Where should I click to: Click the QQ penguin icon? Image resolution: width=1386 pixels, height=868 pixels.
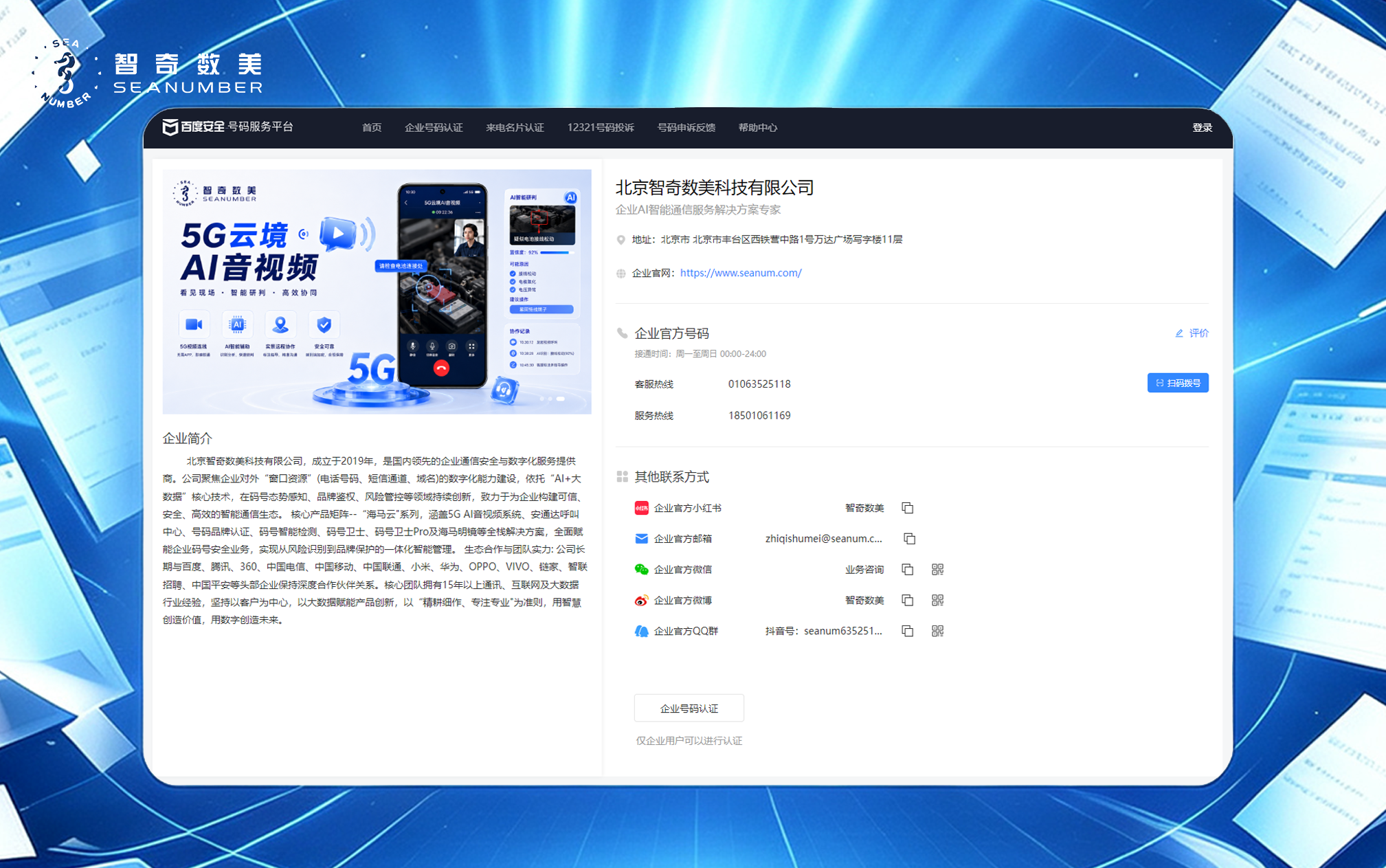tap(641, 631)
